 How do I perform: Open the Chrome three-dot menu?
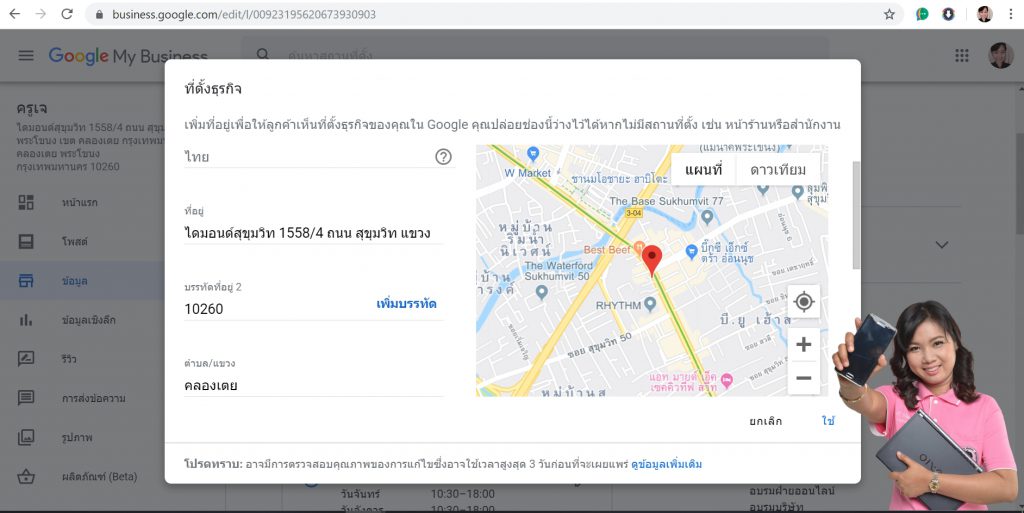(x=1010, y=14)
